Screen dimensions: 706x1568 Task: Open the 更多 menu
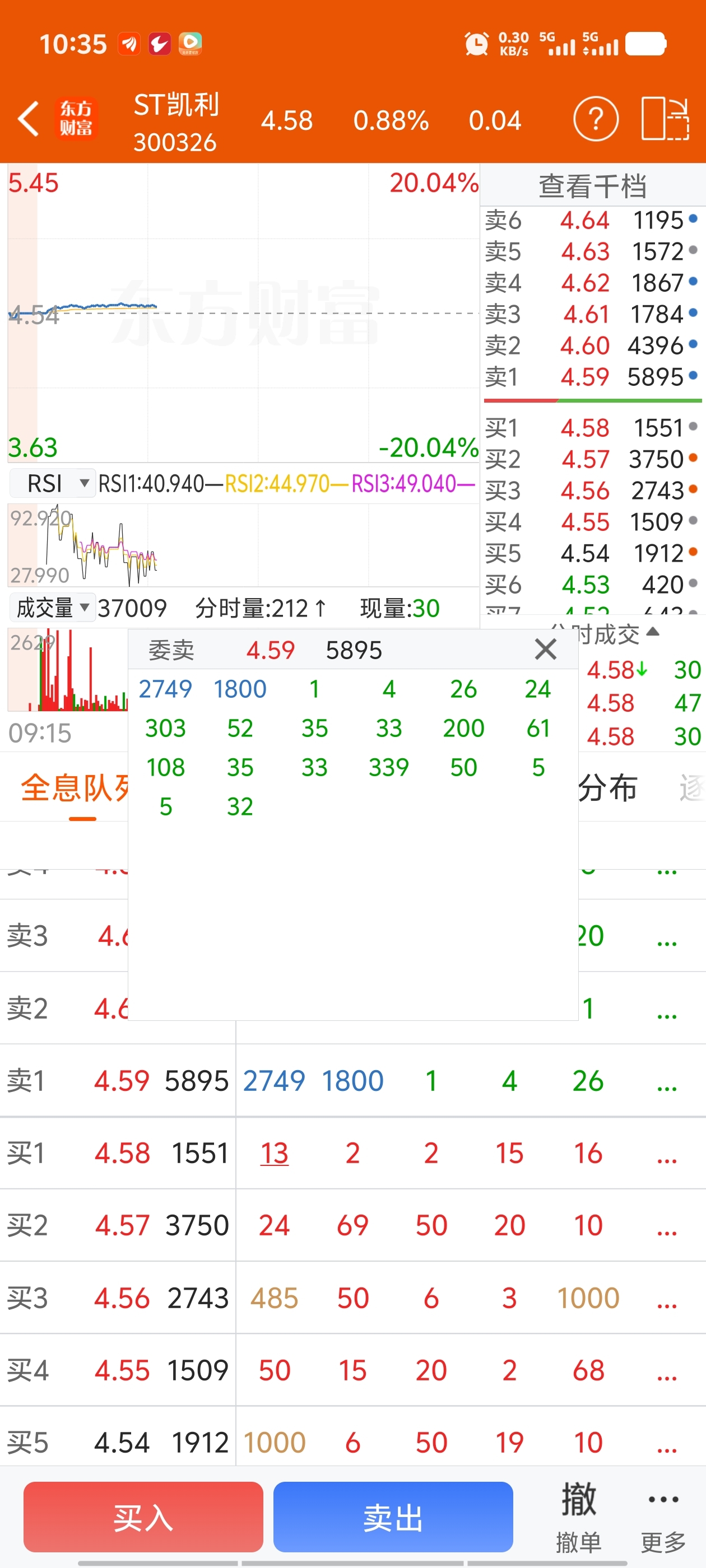tap(663, 1516)
